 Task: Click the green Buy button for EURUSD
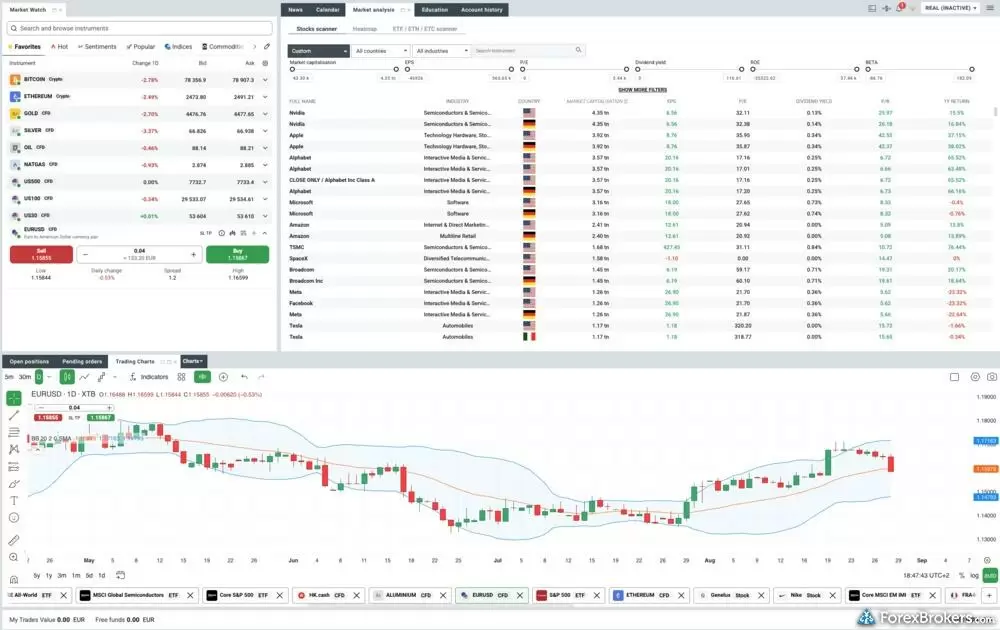pos(237,254)
